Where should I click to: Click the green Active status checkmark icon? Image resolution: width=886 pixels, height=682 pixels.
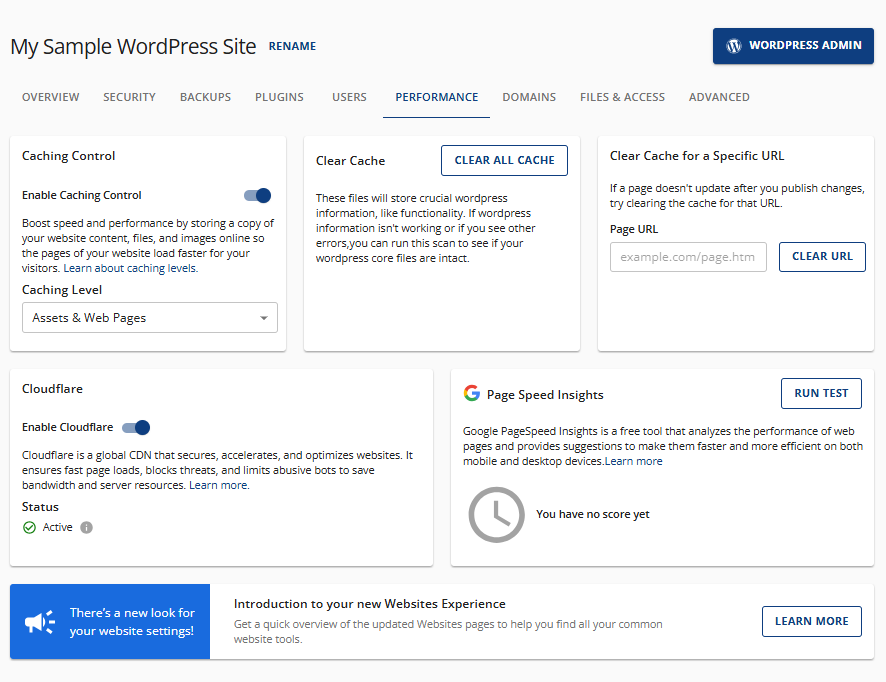coord(29,527)
